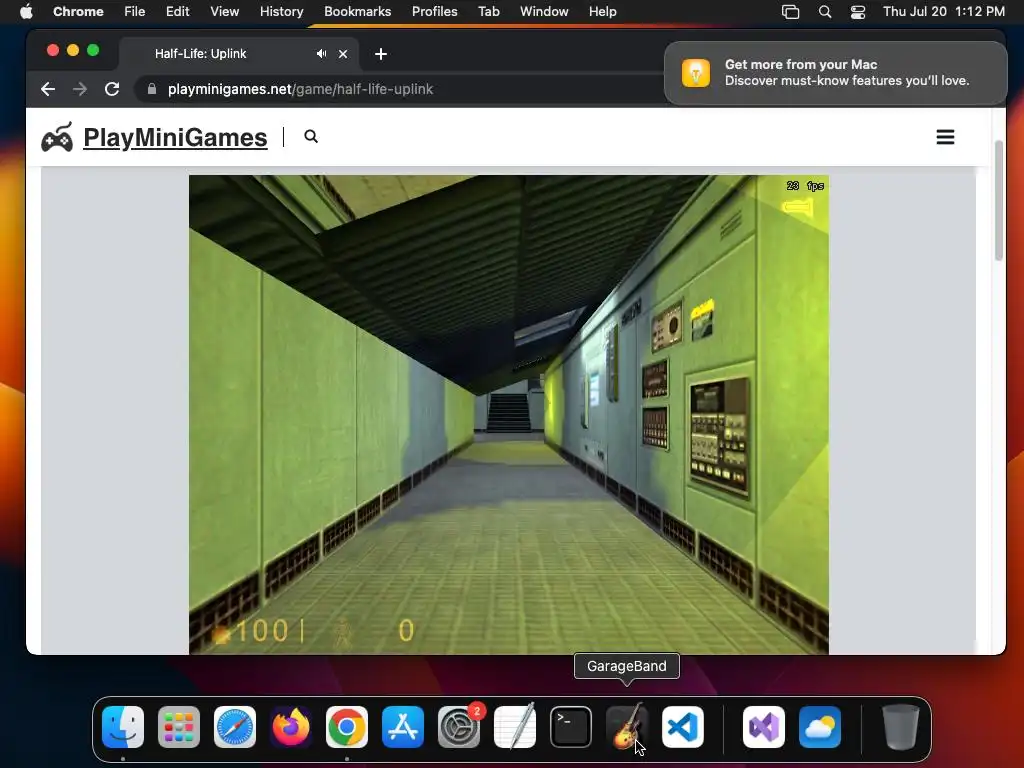Screen dimensions: 1024x768
Task: Open the File menu
Action: point(135,12)
